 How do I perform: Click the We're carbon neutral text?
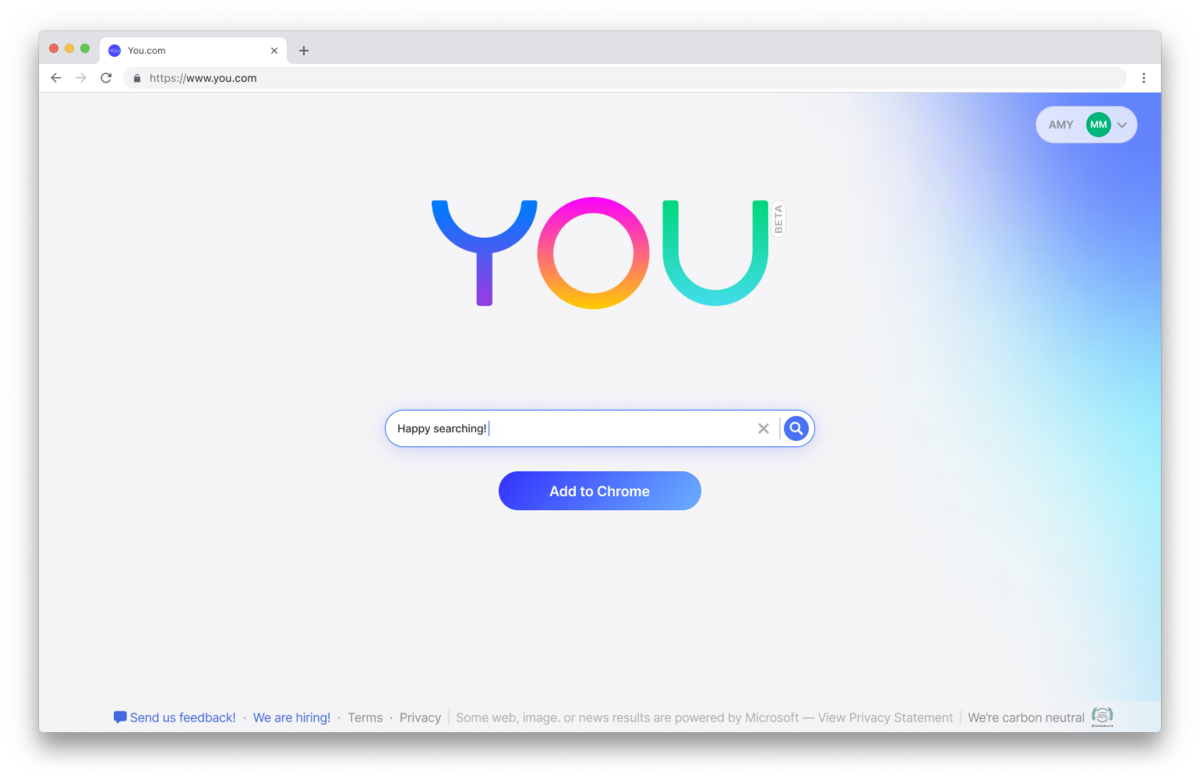click(x=1026, y=717)
